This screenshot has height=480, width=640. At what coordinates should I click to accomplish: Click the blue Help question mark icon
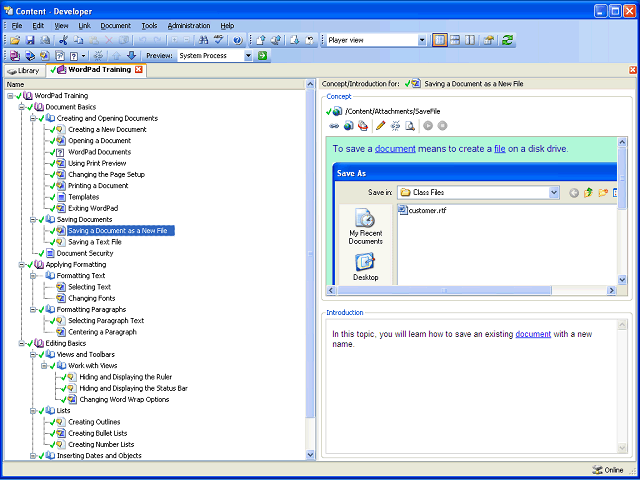tap(238, 40)
